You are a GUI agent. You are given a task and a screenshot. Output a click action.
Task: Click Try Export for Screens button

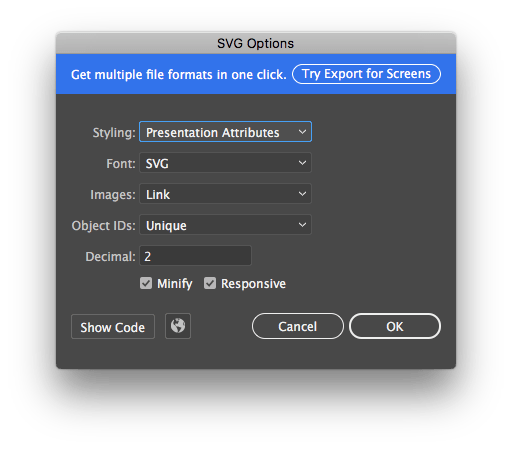pos(366,74)
